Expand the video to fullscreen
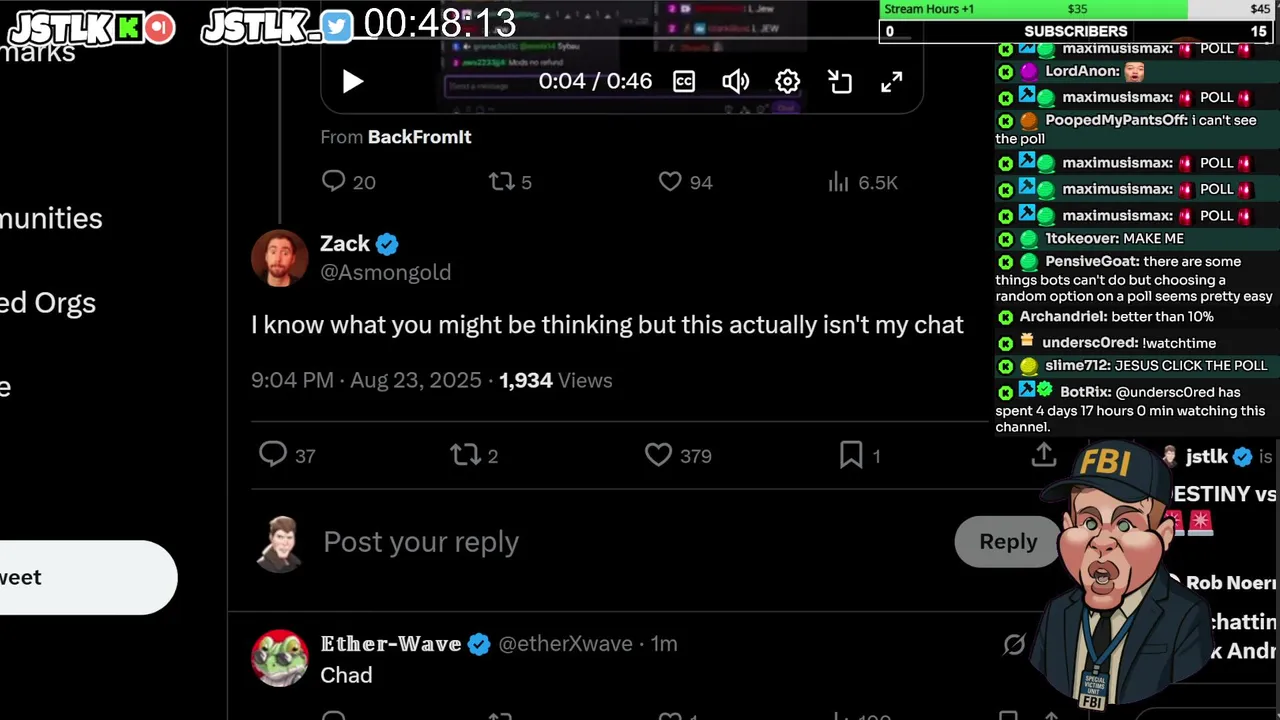This screenshot has width=1280, height=720. pyautogui.click(x=892, y=82)
